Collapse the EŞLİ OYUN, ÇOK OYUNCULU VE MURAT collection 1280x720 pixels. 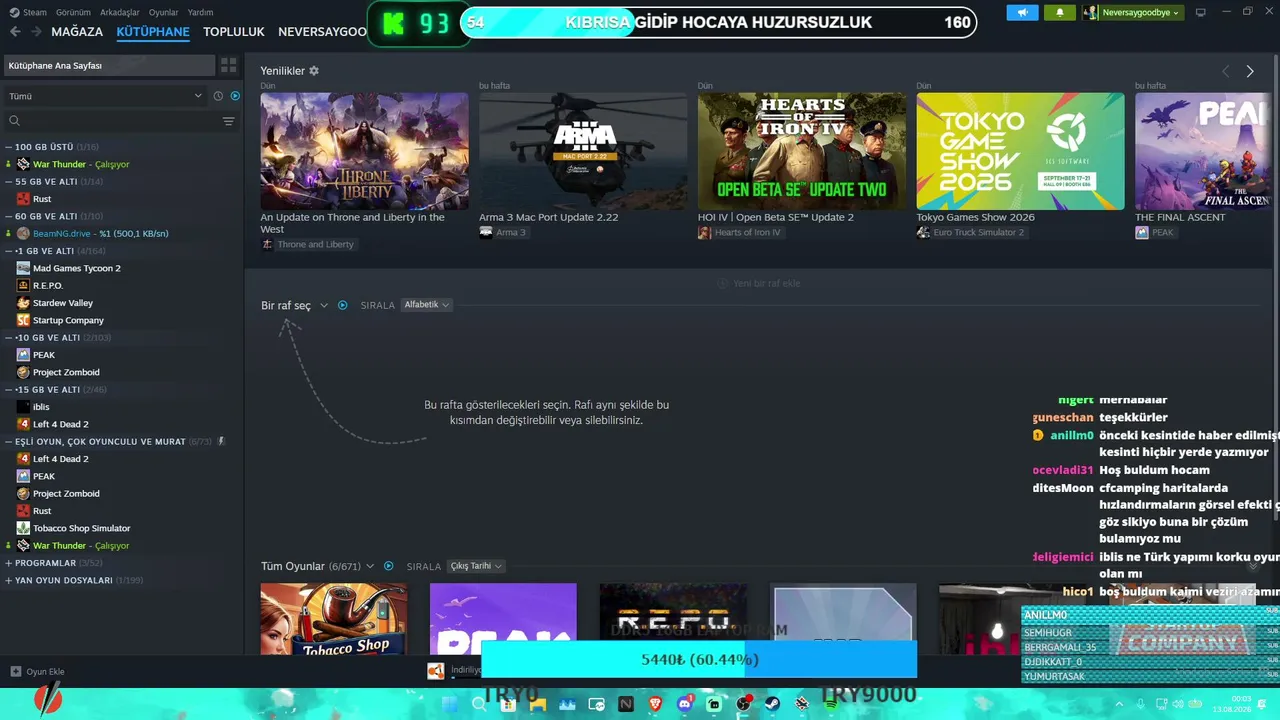click(x=8, y=441)
